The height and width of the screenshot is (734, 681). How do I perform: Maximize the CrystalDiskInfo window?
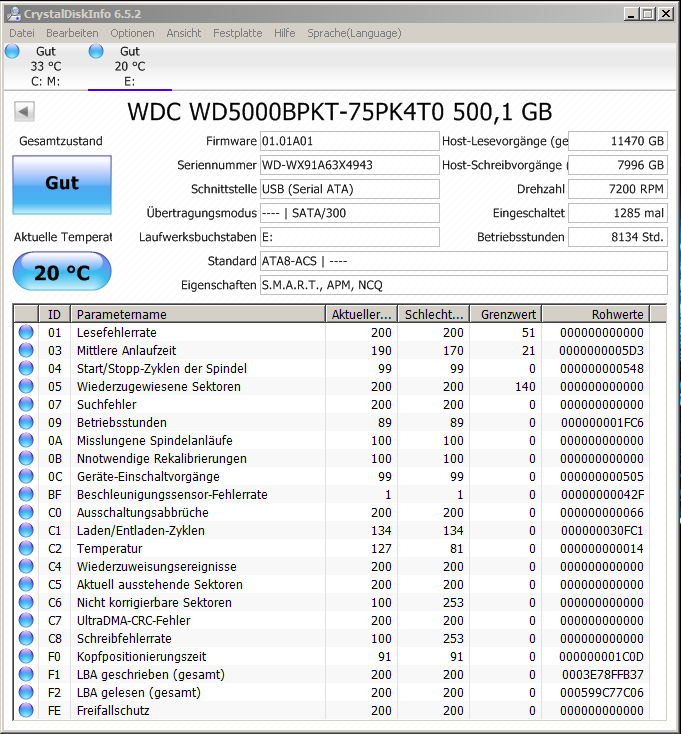click(x=648, y=14)
